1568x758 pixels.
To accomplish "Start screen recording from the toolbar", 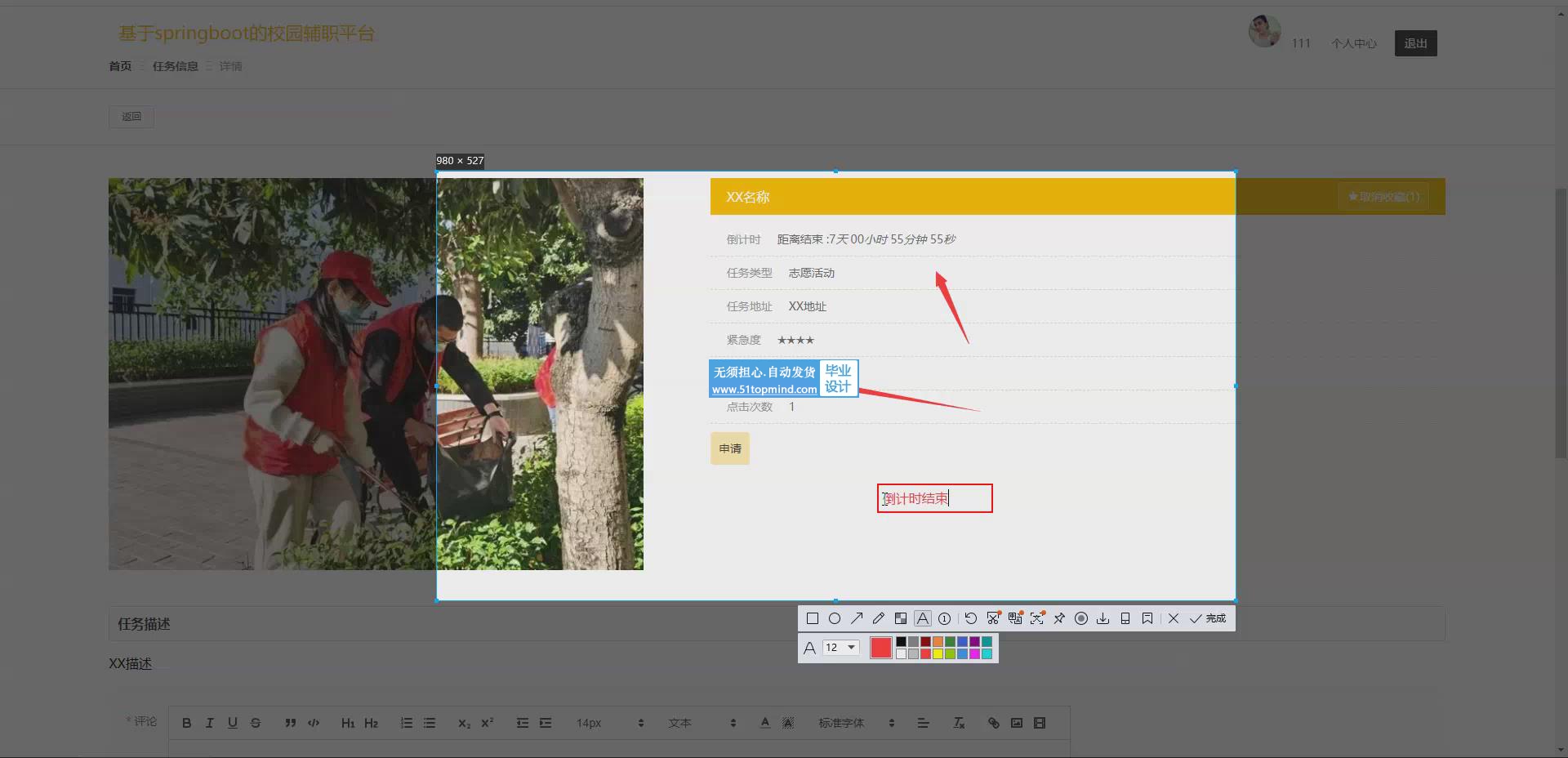I will (x=1081, y=618).
